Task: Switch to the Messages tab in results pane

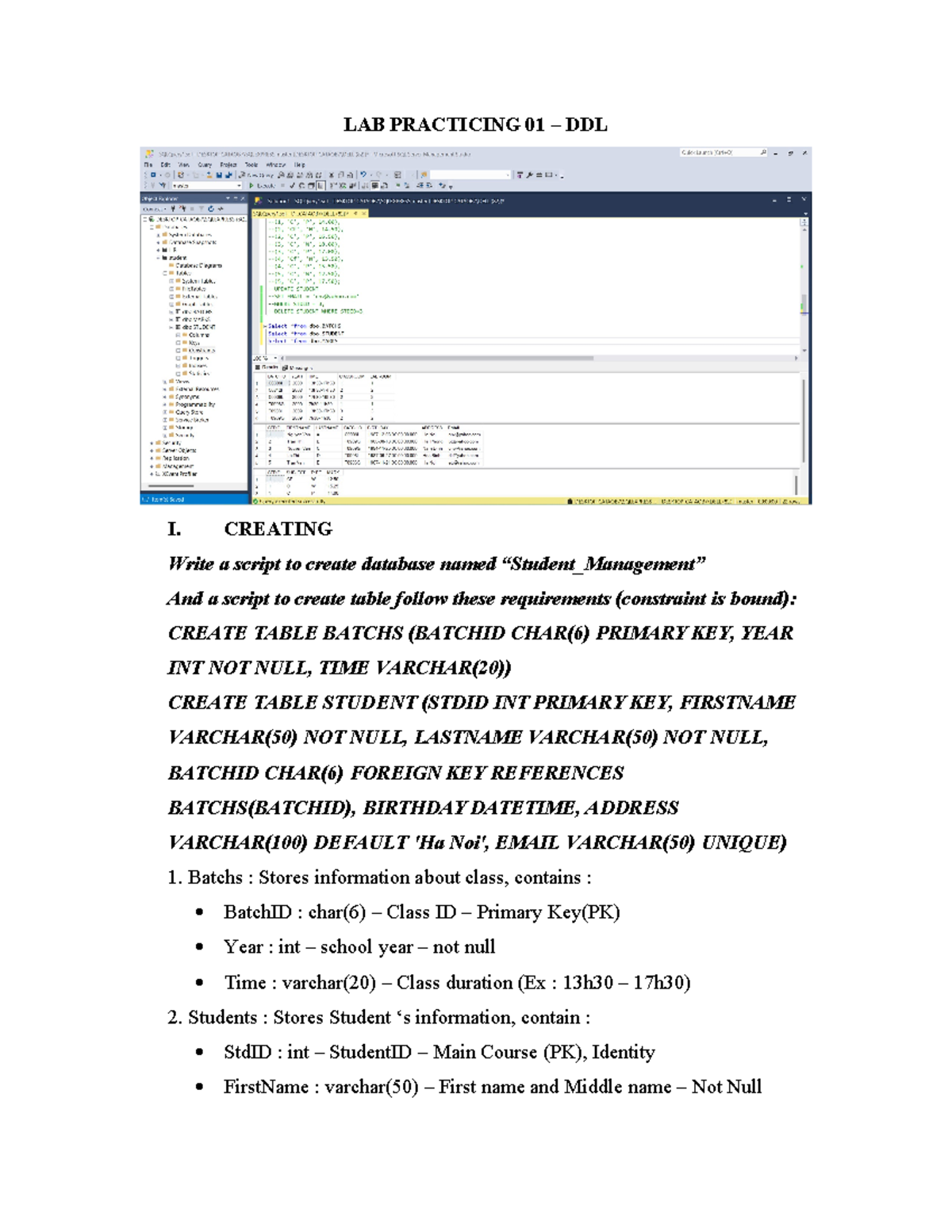Action: pos(296,368)
